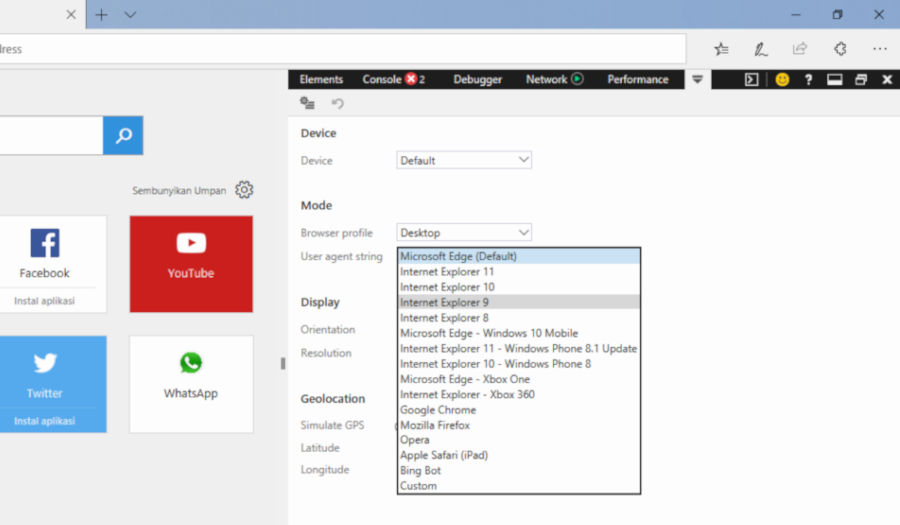
Task: Click the blue search button
Action: click(x=123, y=135)
